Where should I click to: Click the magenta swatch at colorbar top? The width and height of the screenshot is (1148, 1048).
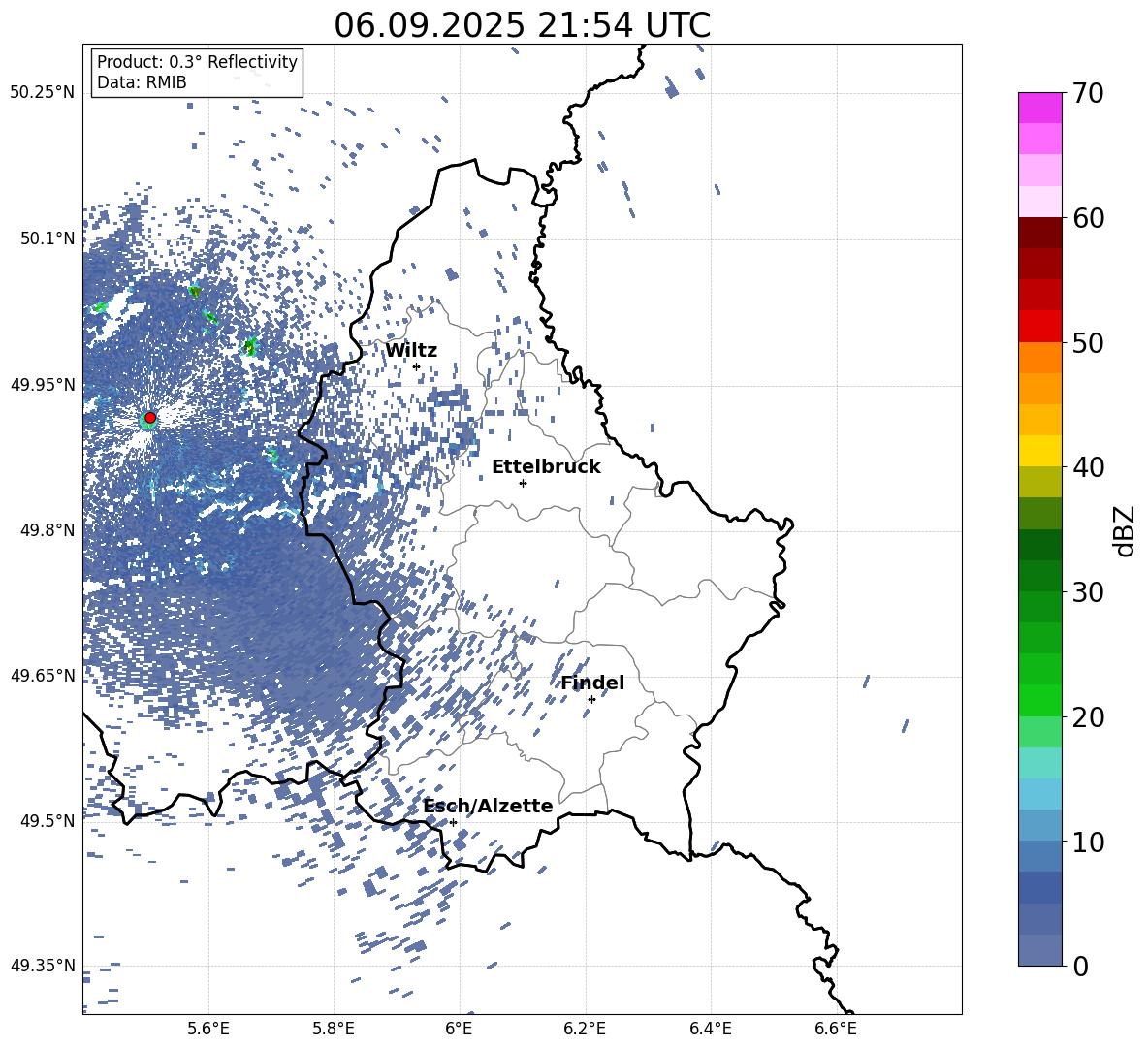click(x=1040, y=109)
